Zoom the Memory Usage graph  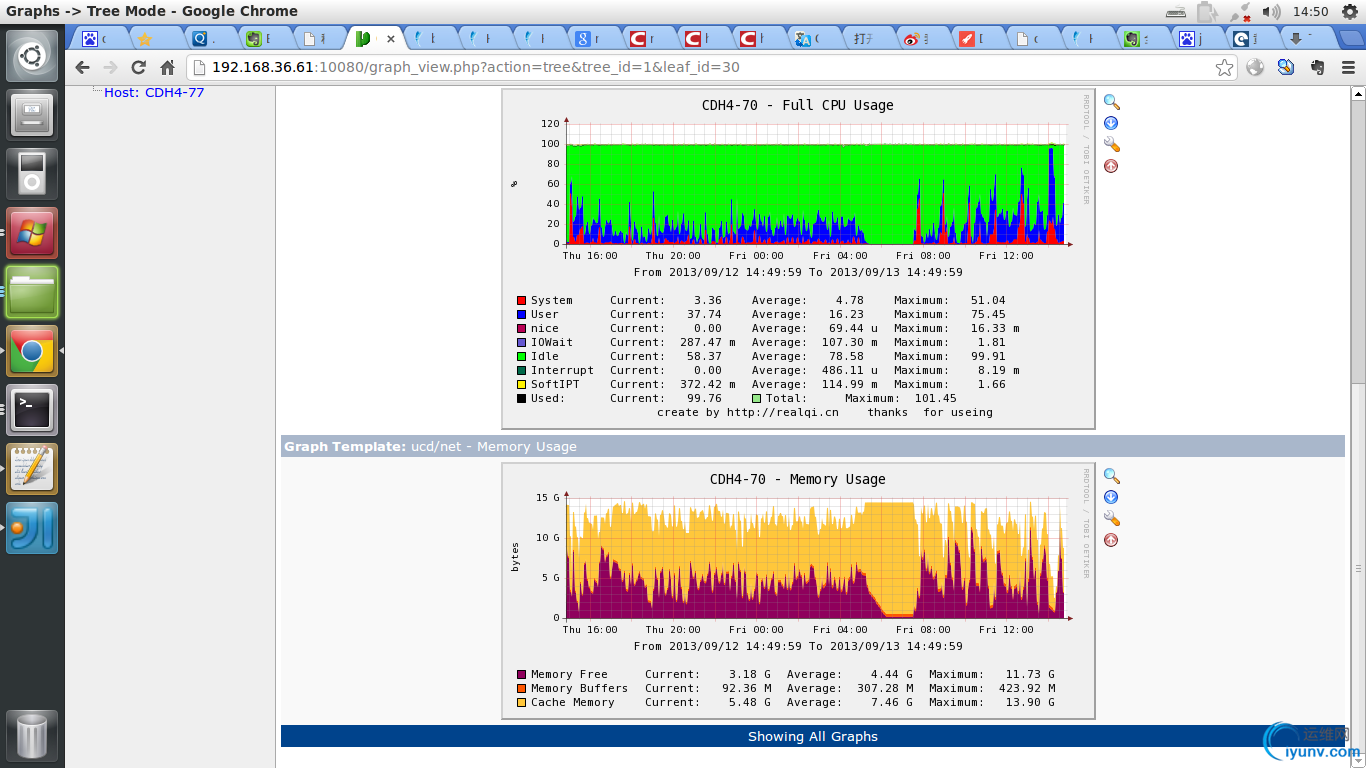1111,476
